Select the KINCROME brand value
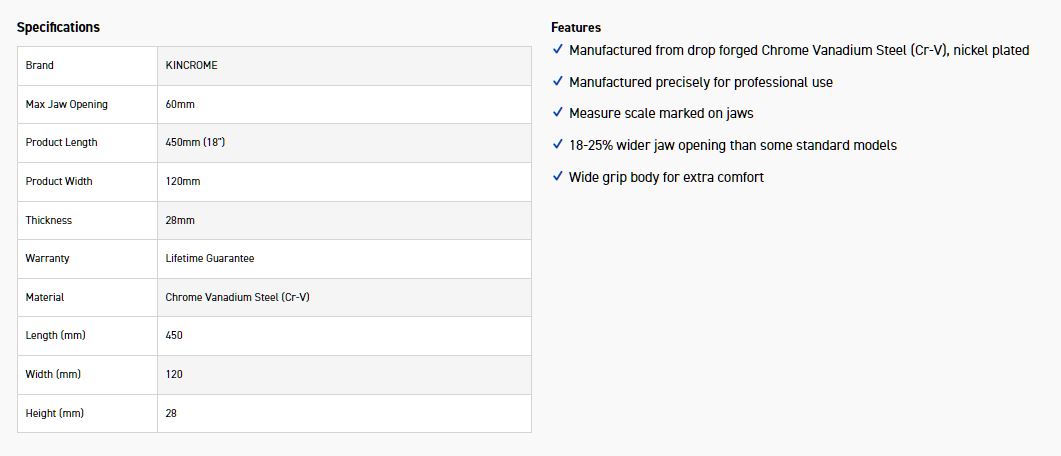The height and width of the screenshot is (456, 1061). point(191,66)
